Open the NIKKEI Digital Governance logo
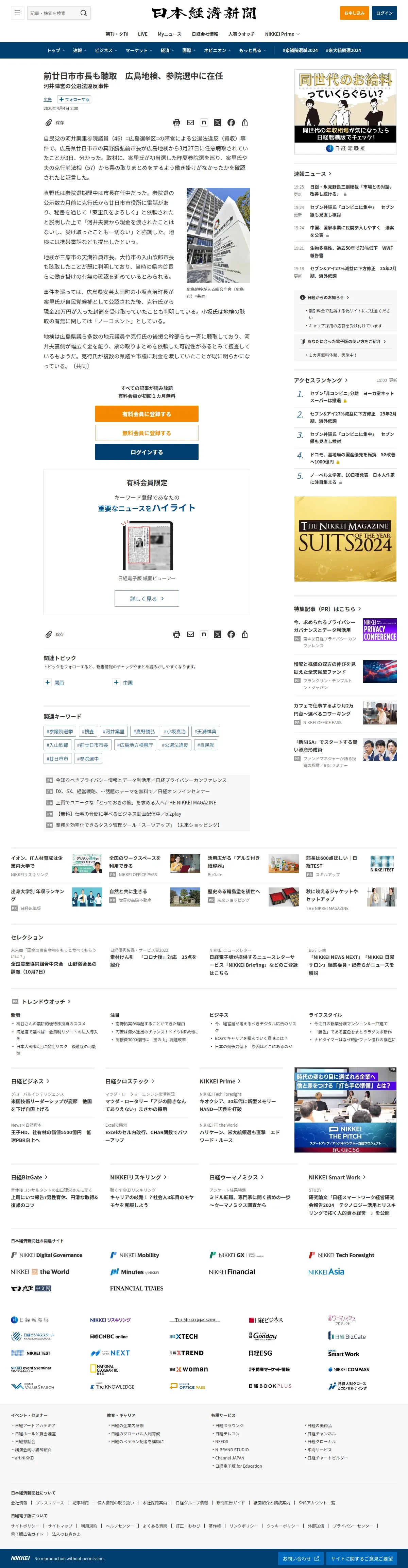This screenshot has width=408, height=1568. click(46, 1255)
